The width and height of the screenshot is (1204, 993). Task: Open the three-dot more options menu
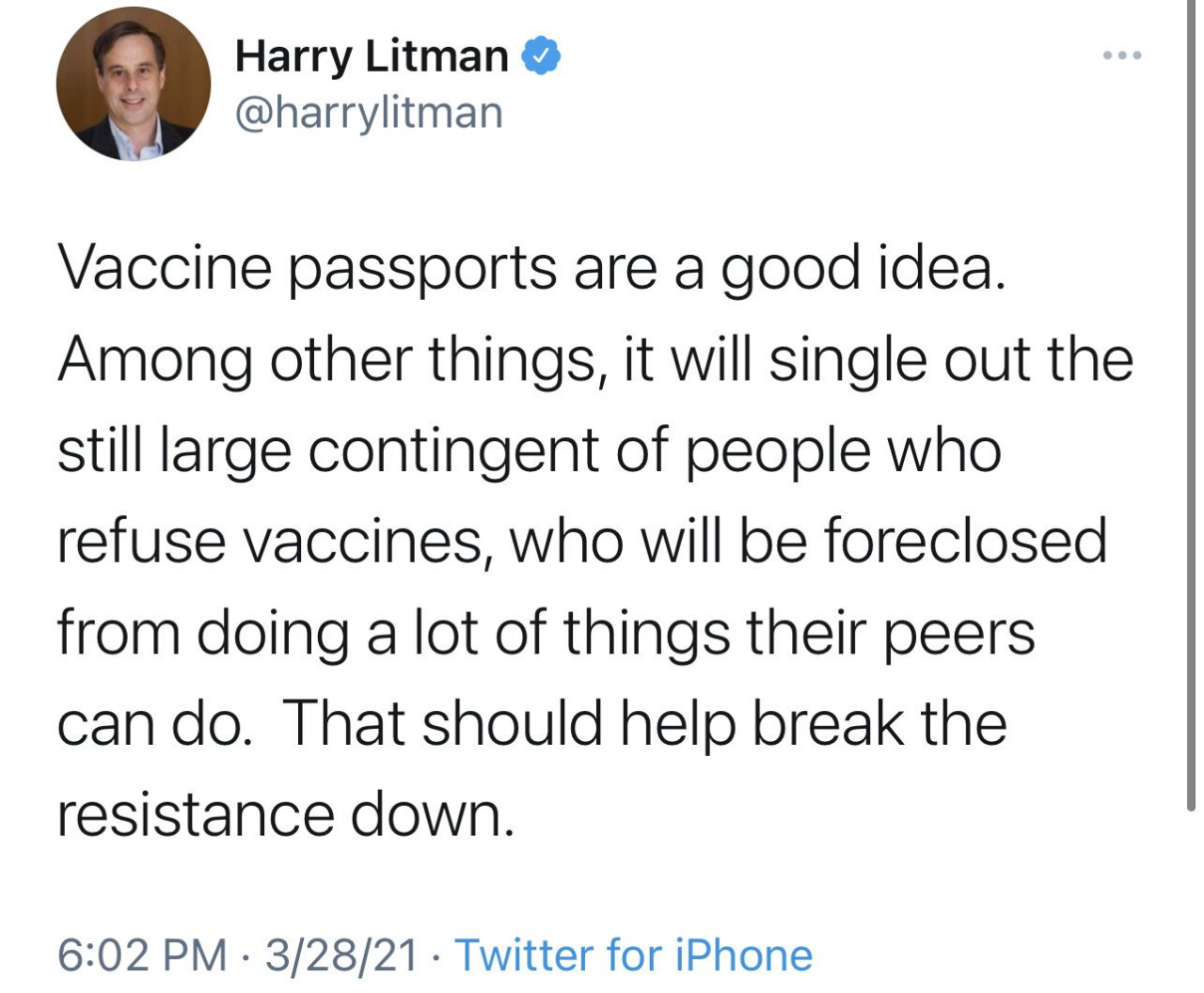[1122, 56]
